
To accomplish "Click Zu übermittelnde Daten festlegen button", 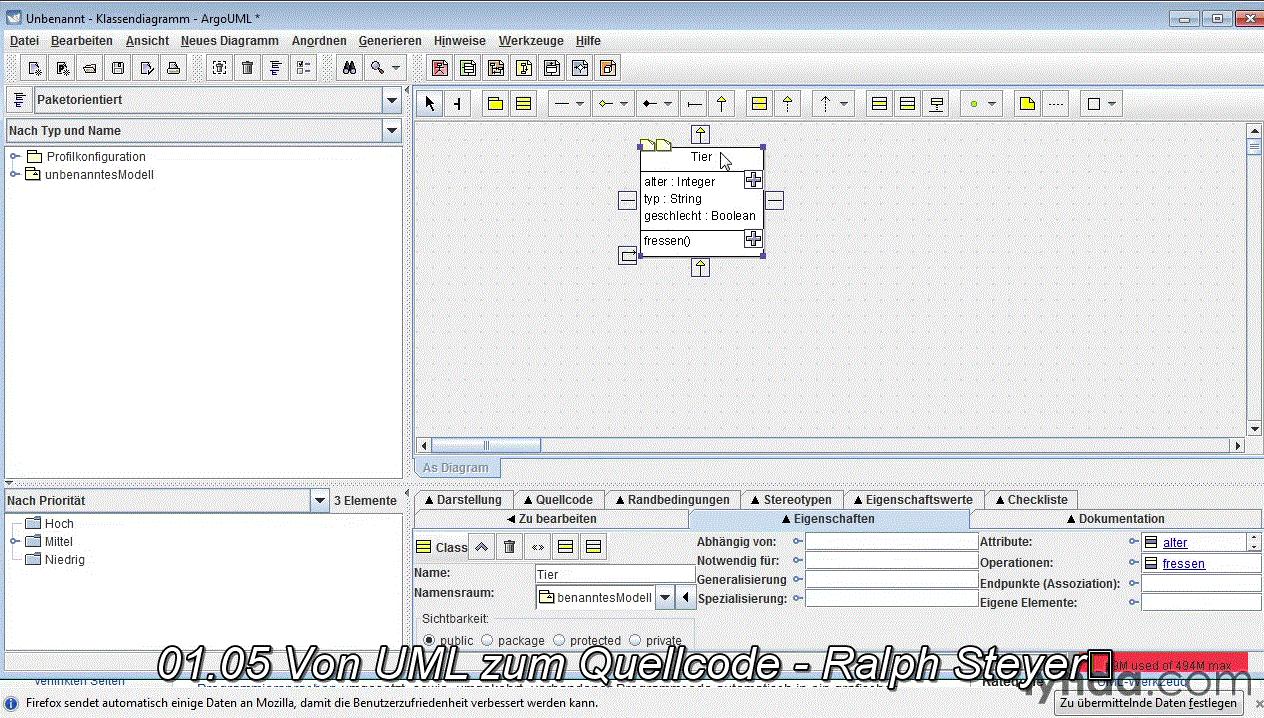I will click(x=1148, y=703).
